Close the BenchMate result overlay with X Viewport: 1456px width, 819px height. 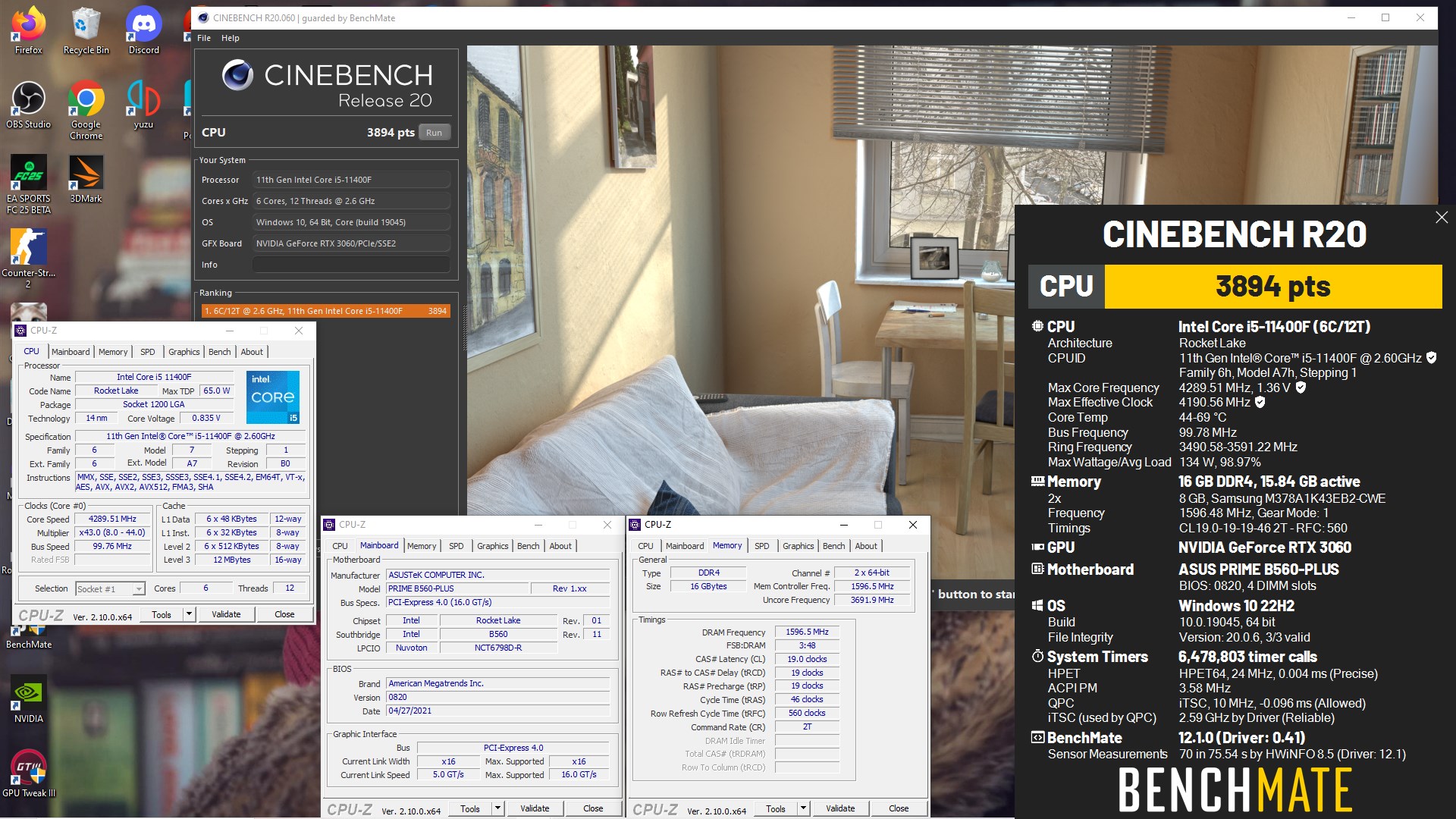(1442, 218)
